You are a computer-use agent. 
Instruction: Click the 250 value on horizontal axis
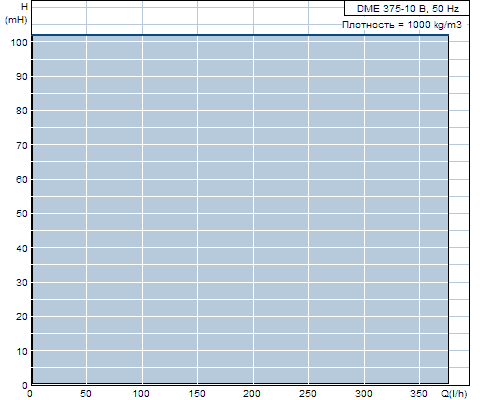(x=308, y=394)
